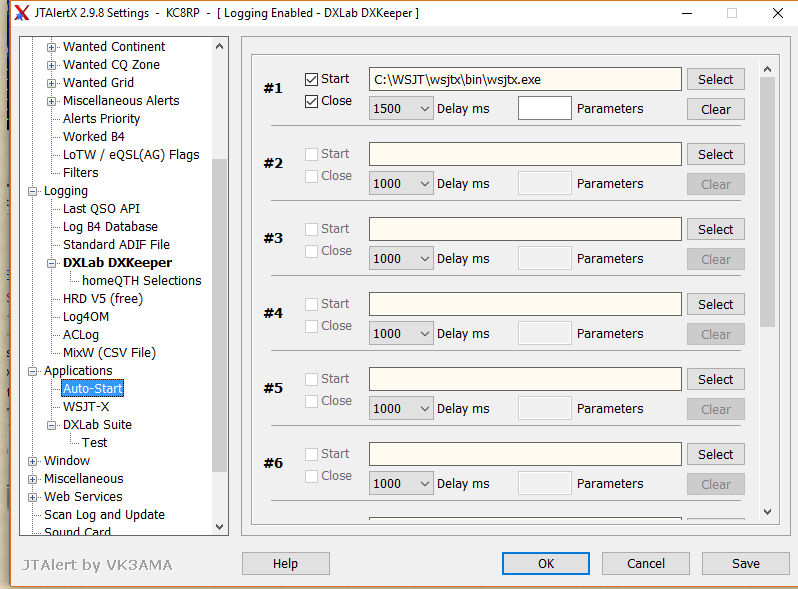Confirm settings with OK button
This screenshot has width=798, height=589.
click(x=546, y=564)
